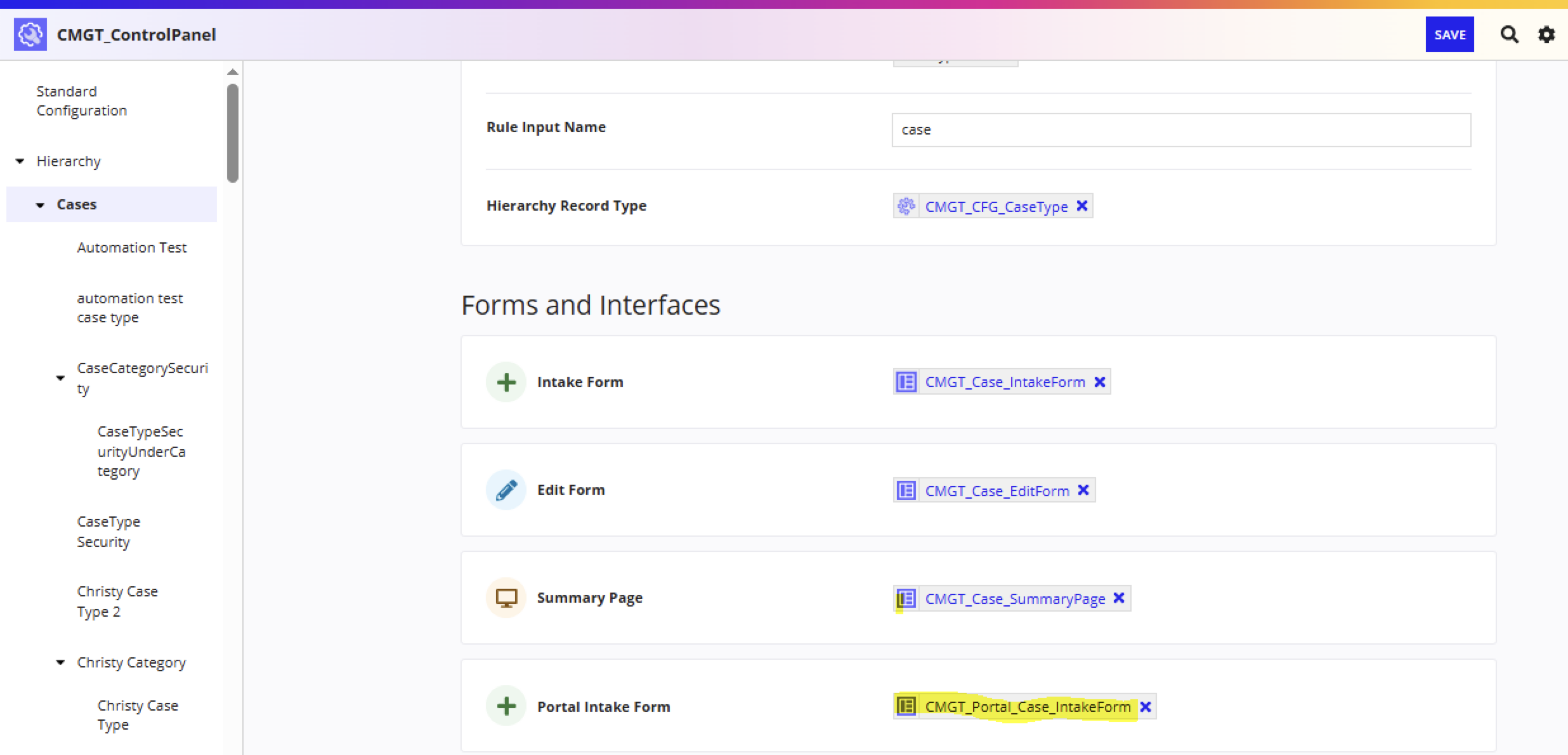Click the green plus icon beside Intake Form
1568x755 pixels.
coord(506,382)
